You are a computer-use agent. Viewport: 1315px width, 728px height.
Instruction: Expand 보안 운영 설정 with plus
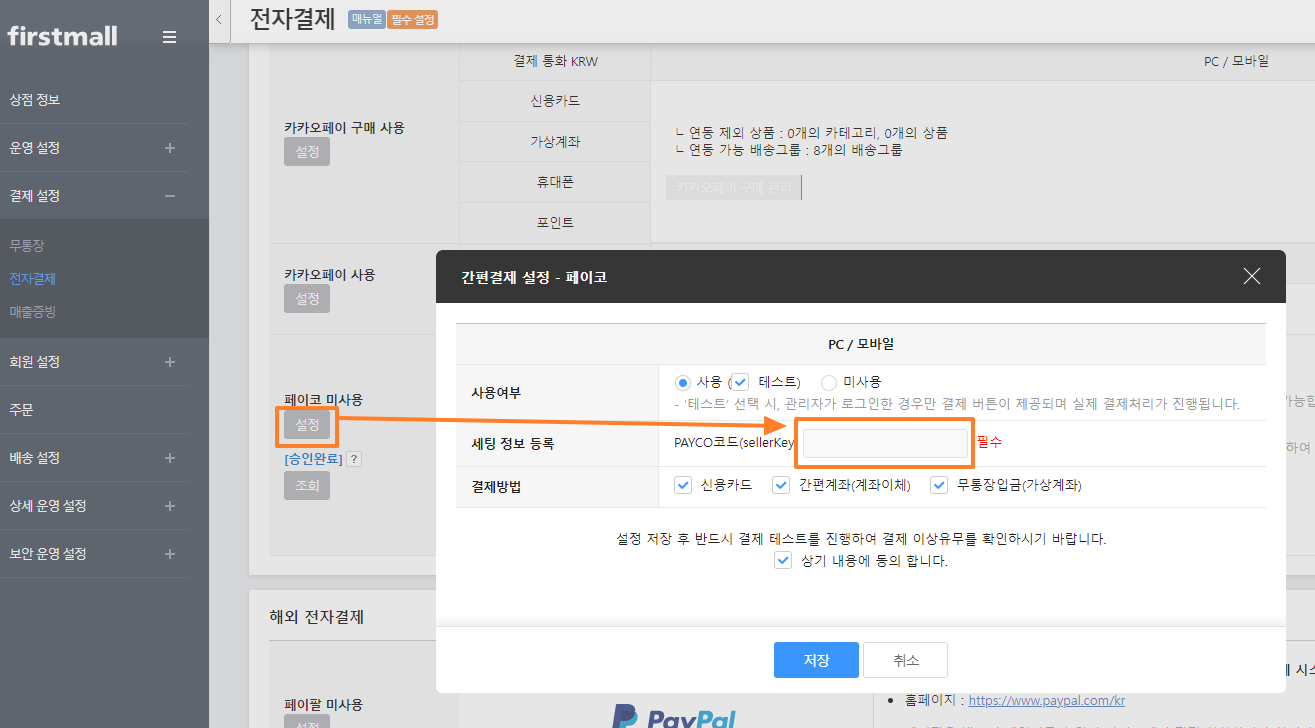[170, 554]
